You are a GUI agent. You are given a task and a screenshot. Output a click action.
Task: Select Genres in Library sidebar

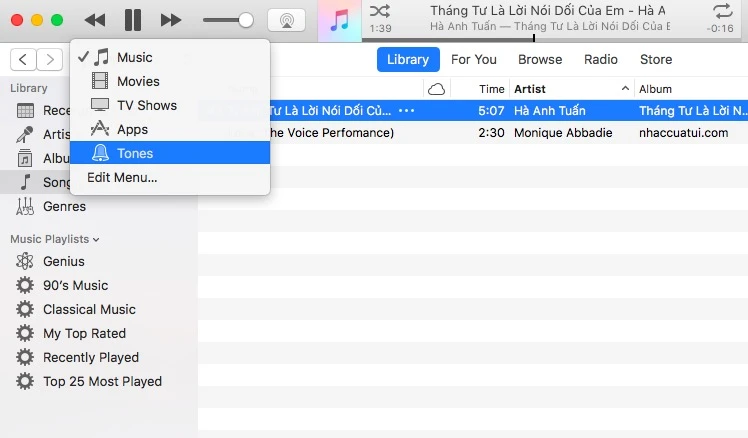[x=64, y=206]
